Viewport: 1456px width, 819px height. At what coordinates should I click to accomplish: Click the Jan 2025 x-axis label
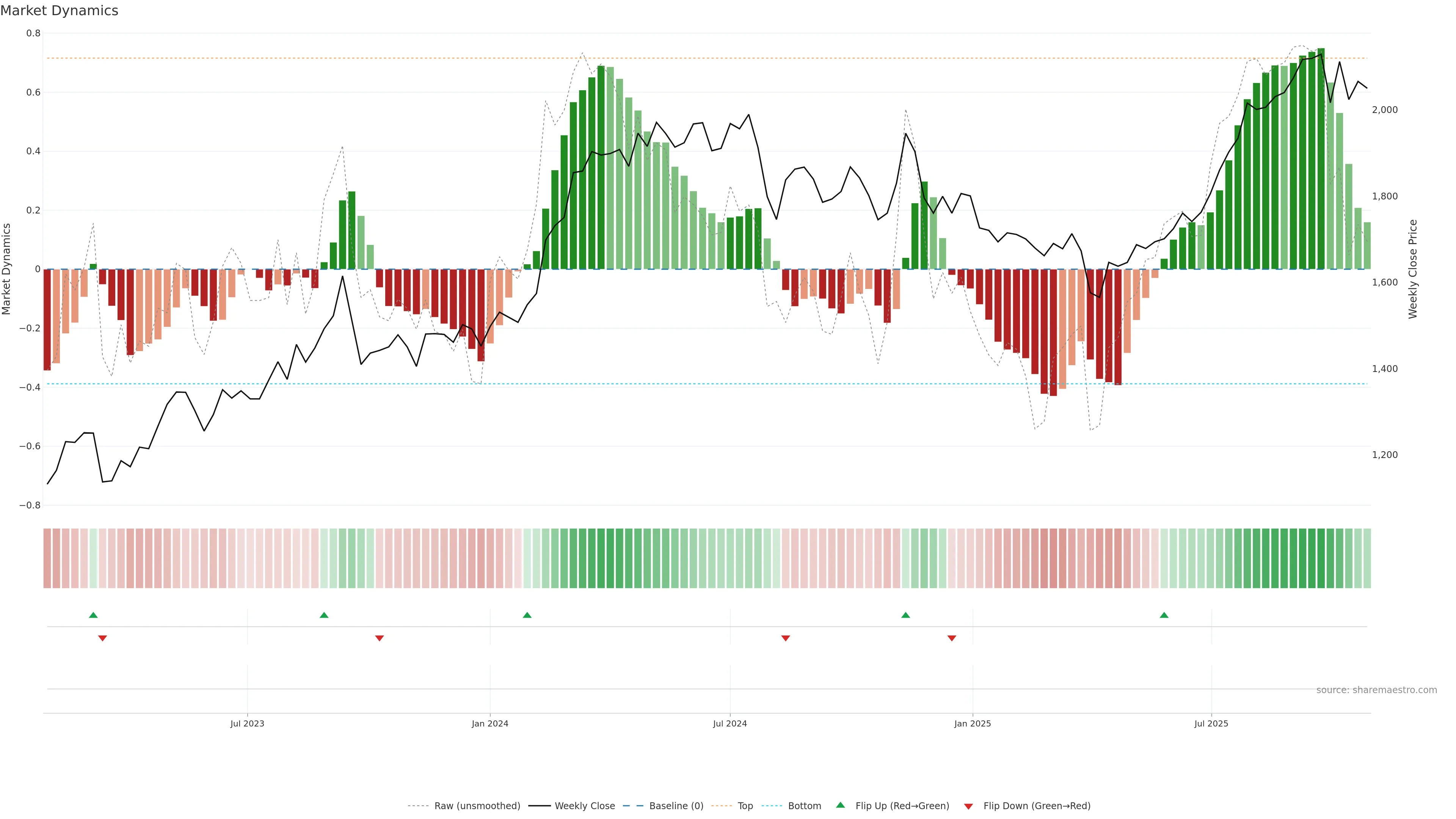[x=972, y=723]
